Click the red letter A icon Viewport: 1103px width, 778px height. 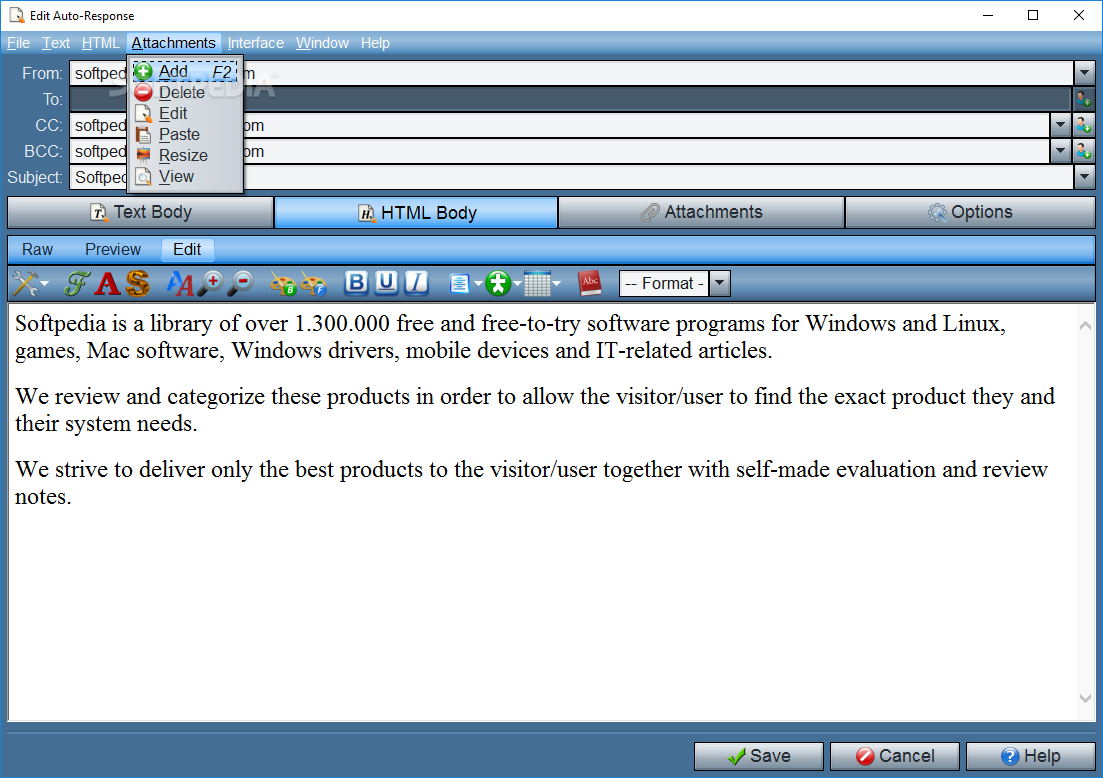click(108, 283)
